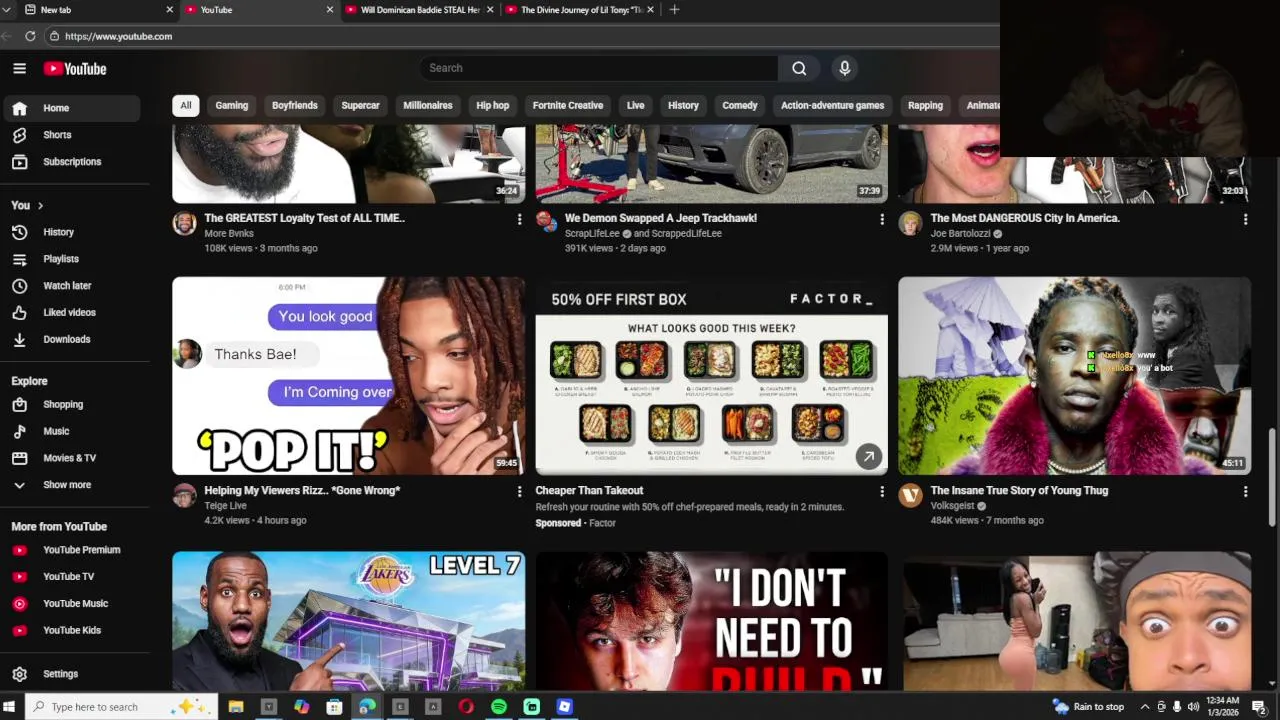
Task: Click the YouTube logo
Action: [75, 69]
